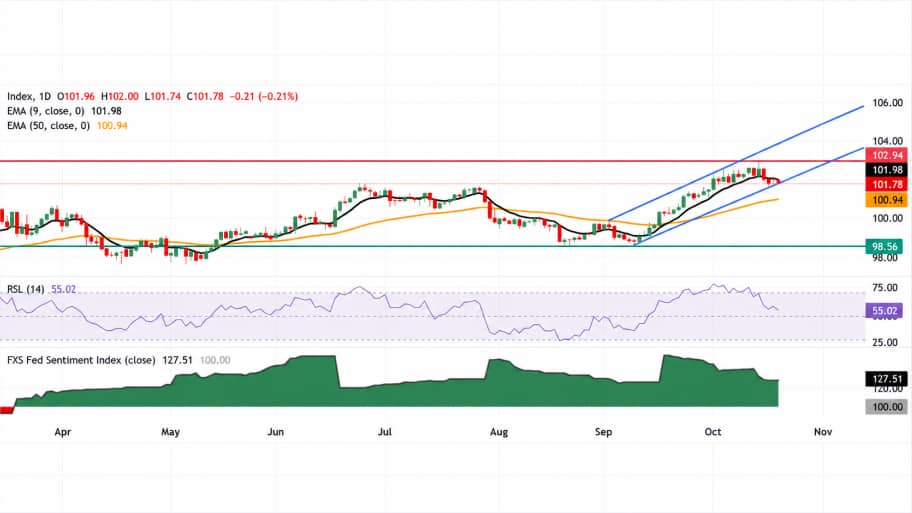Click the EMA 9 value 101.98 in legend
The width and height of the screenshot is (912, 513).
106,111
